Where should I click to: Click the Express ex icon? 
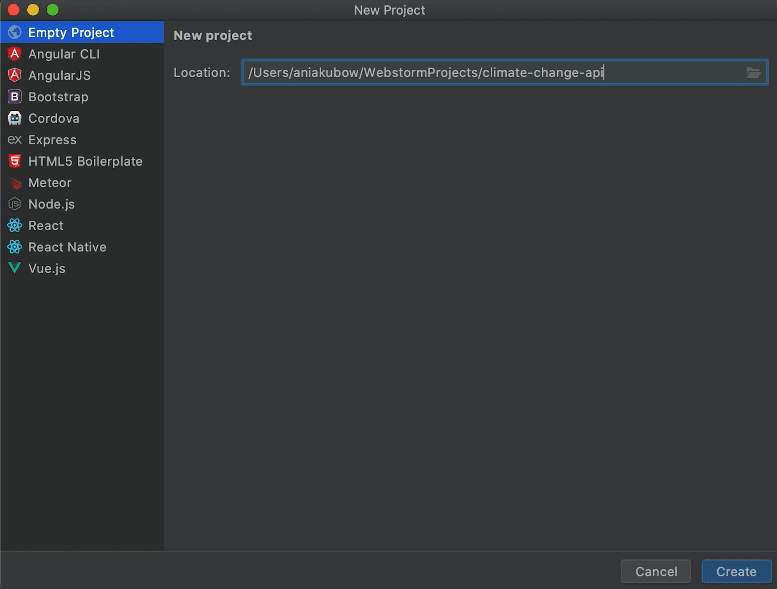click(x=14, y=140)
